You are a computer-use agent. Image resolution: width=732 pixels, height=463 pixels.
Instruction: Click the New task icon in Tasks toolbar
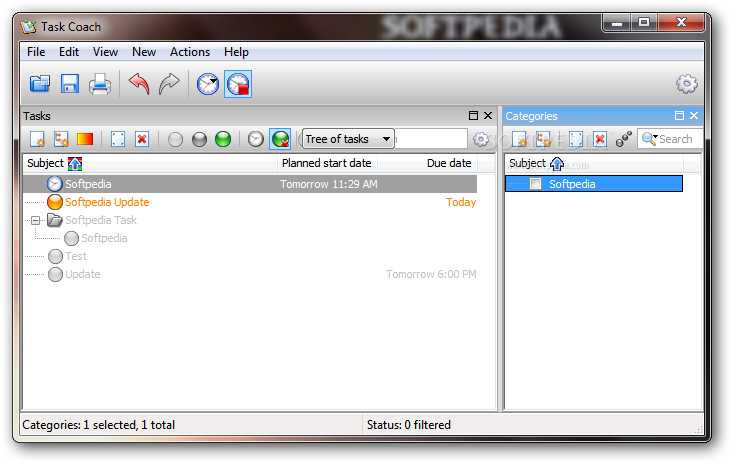[37, 139]
